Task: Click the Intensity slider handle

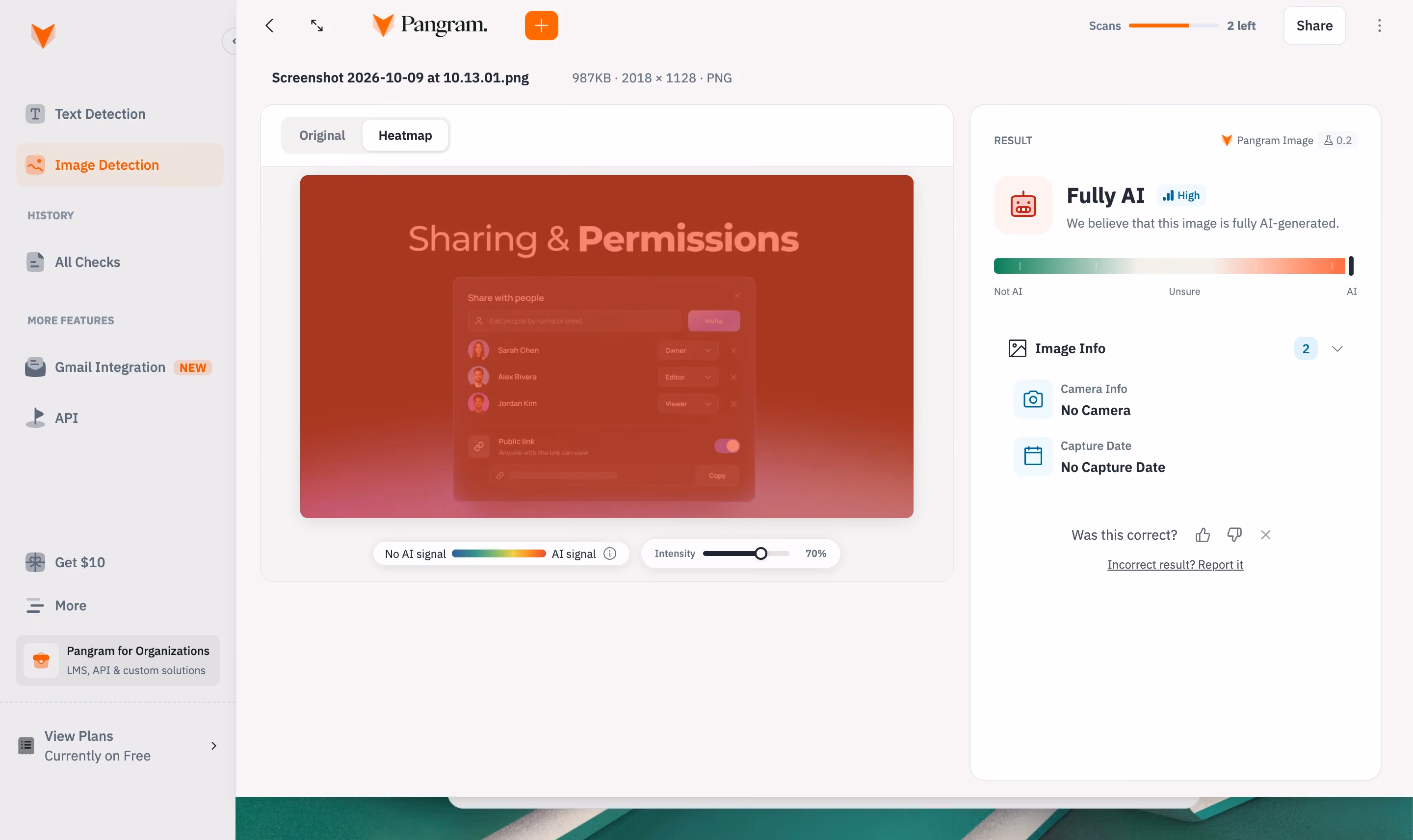Action: [760, 553]
